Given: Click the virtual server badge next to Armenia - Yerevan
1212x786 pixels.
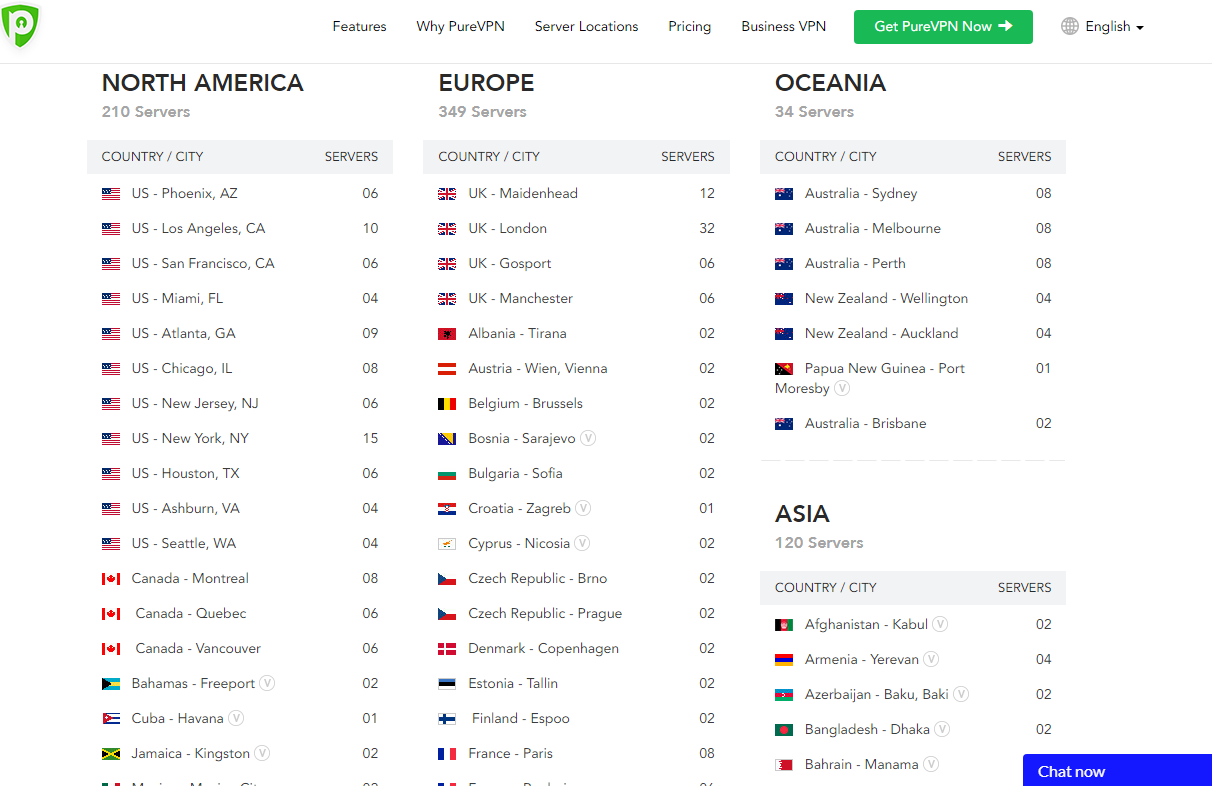Looking at the screenshot, I should pyautogui.click(x=931, y=659).
